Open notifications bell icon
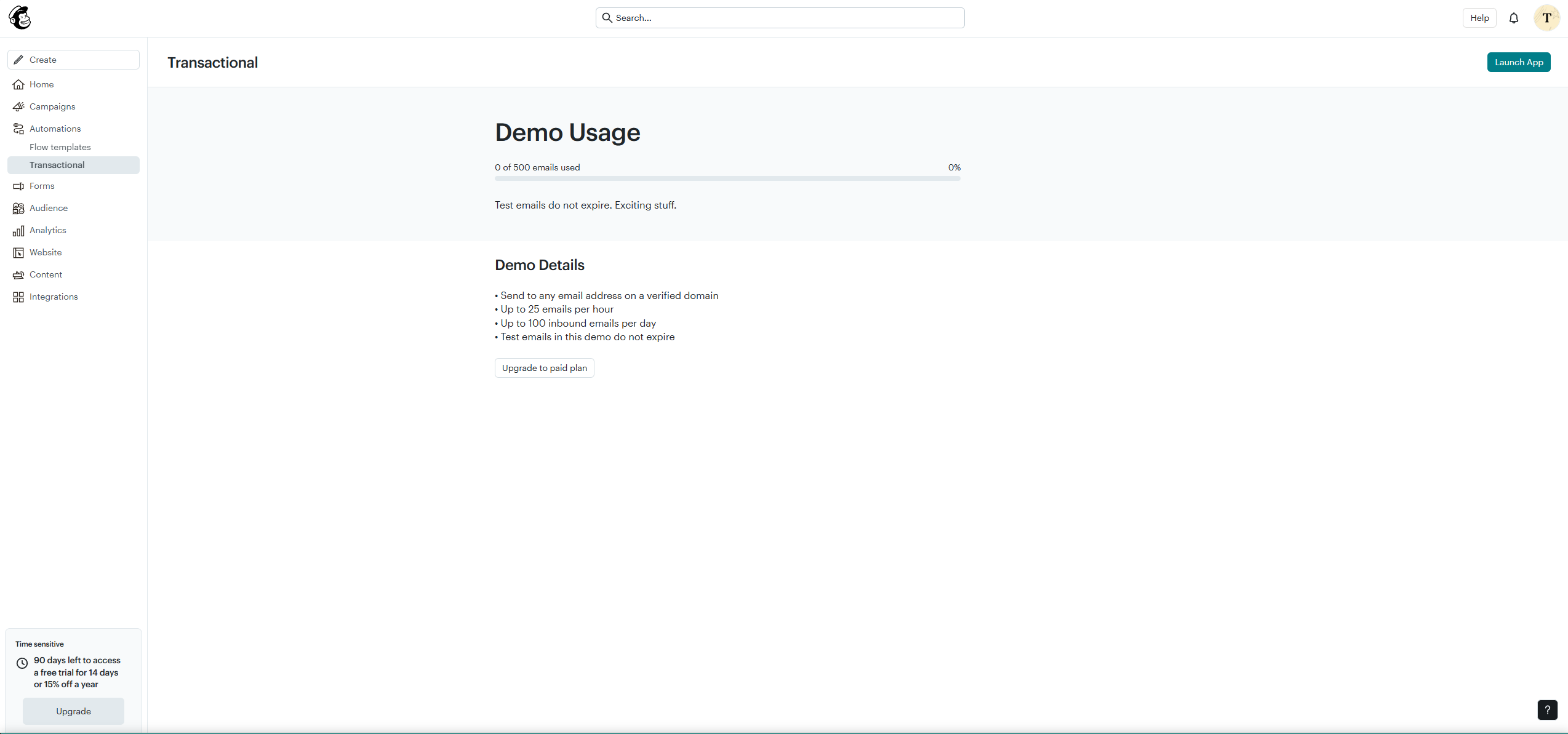The height and width of the screenshot is (734, 1568). click(1514, 18)
